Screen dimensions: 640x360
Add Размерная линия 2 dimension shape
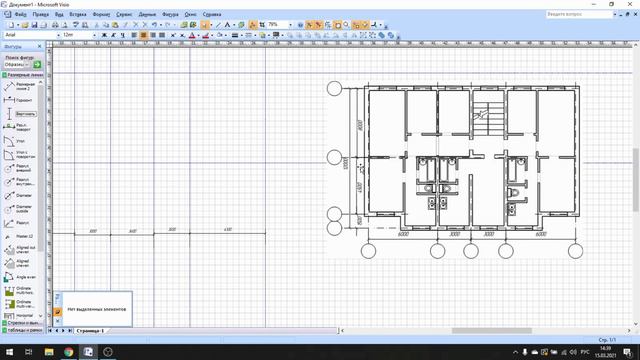pyautogui.click(x=19, y=86)
